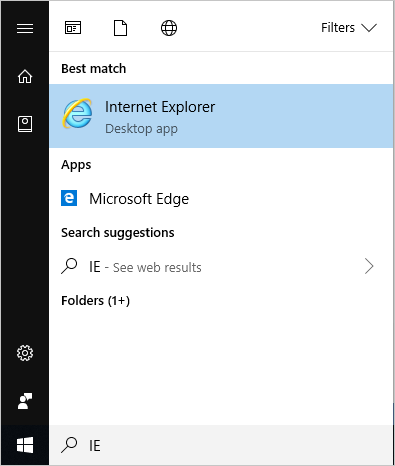Click the Apps section heading
The width and height of the screenshot is (395, 466).
click(76, 165)
